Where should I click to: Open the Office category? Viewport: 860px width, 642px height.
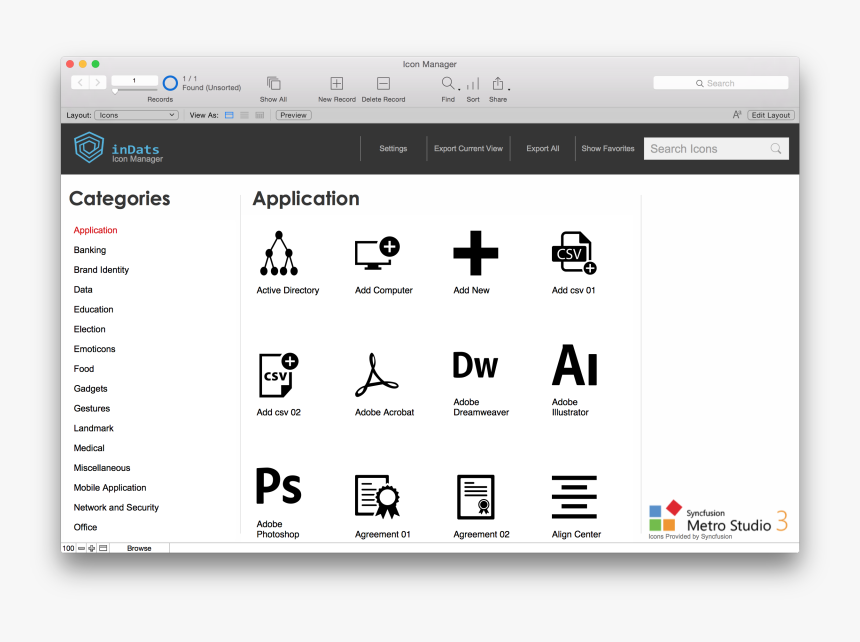(x=85, y=527)
